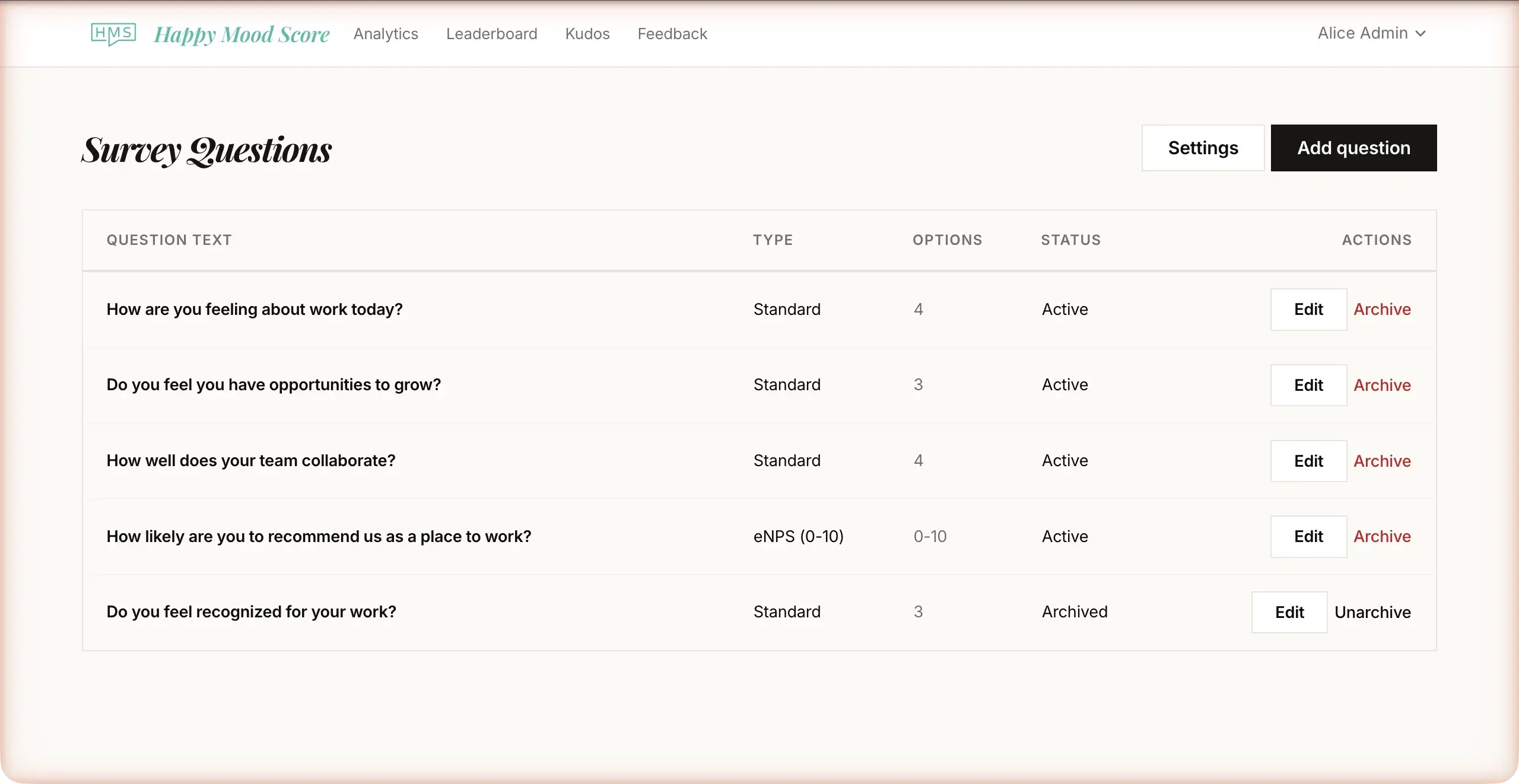The height and width of the screenshot is (784, 1519).
Task: Edit the question about feeling about work today
Action: tap(1308, 309)
